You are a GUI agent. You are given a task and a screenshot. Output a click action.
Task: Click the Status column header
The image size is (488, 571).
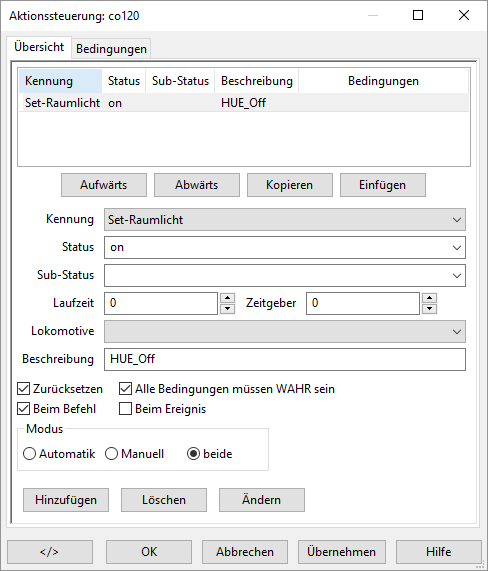point(124,81)
